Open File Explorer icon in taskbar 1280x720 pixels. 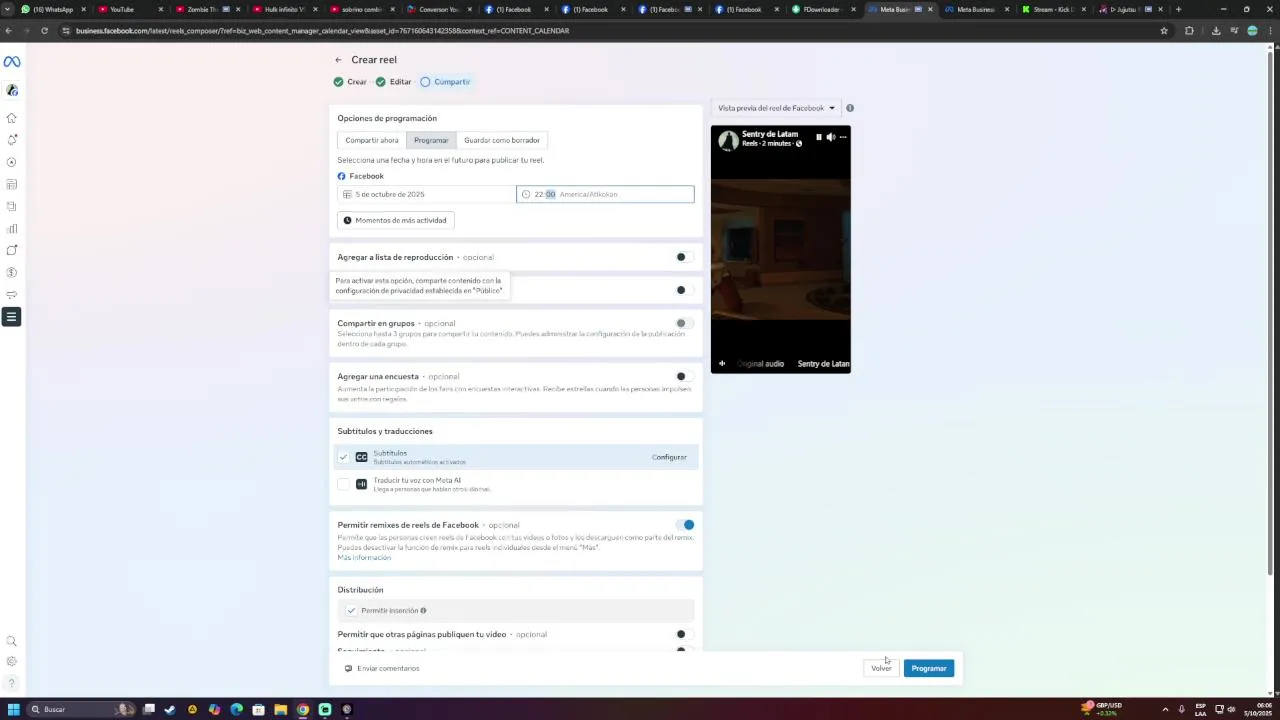pos(281,709)
